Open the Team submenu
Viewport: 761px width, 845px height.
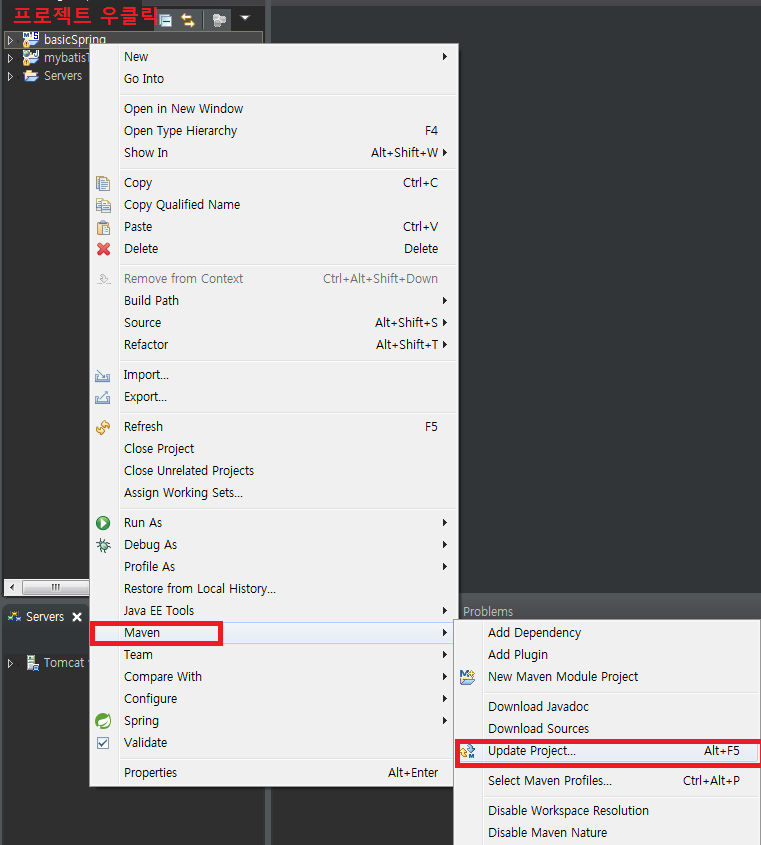[x=274, y=655]
